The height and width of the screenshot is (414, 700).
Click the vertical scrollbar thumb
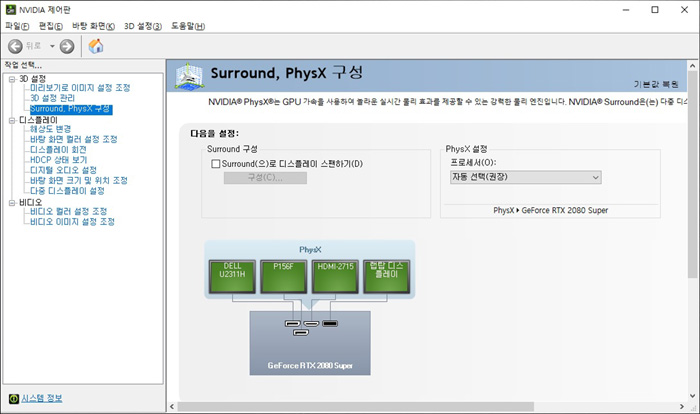coord(692,175)
